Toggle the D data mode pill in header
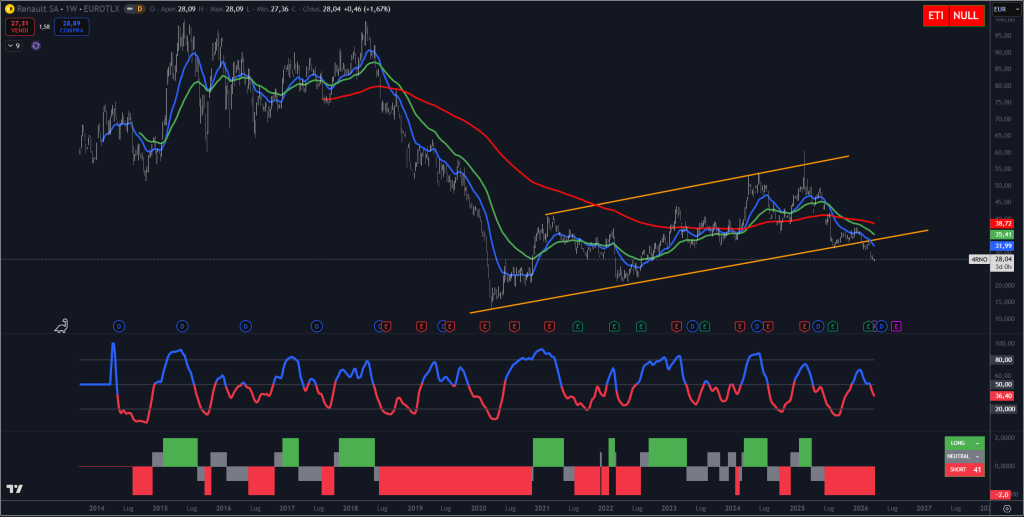 (x=139, y=9)
